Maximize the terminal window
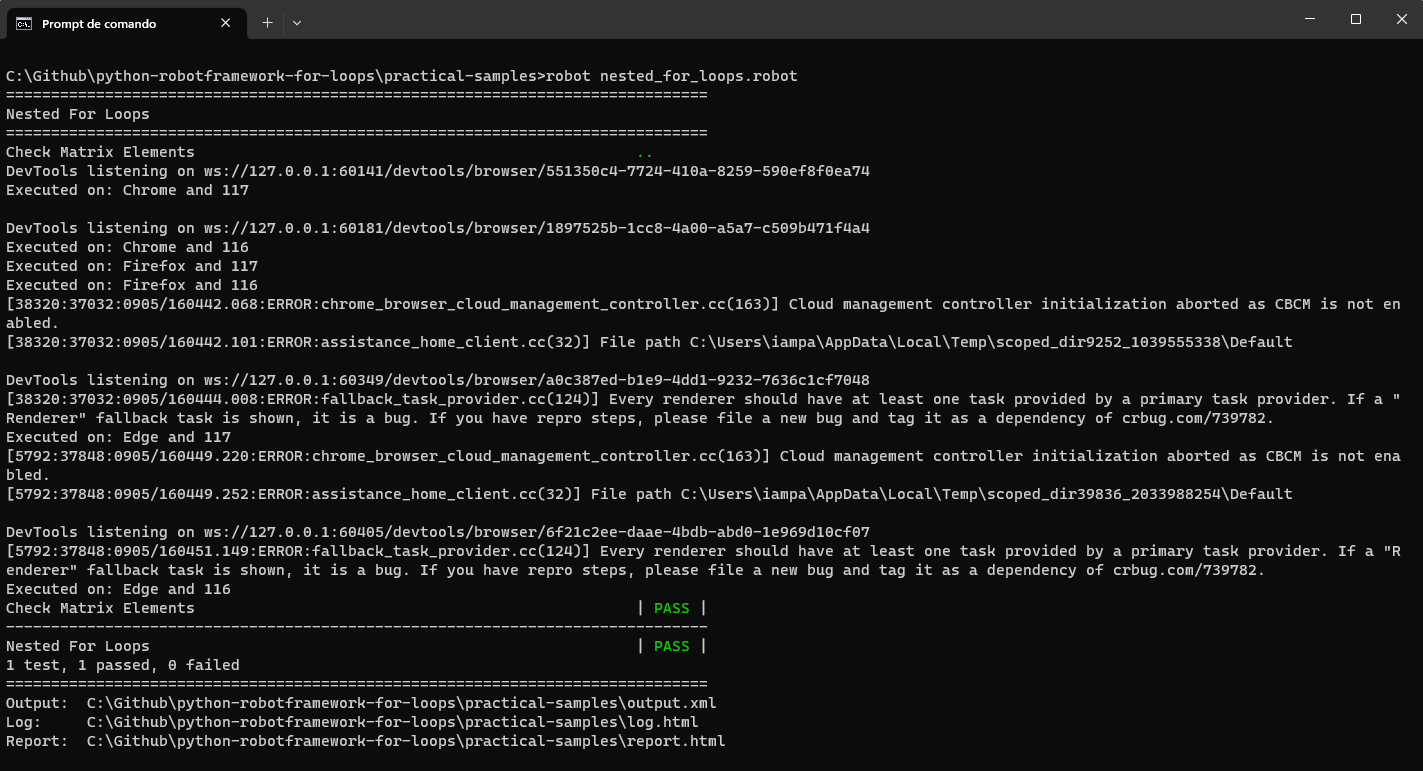 (1356, 19)
